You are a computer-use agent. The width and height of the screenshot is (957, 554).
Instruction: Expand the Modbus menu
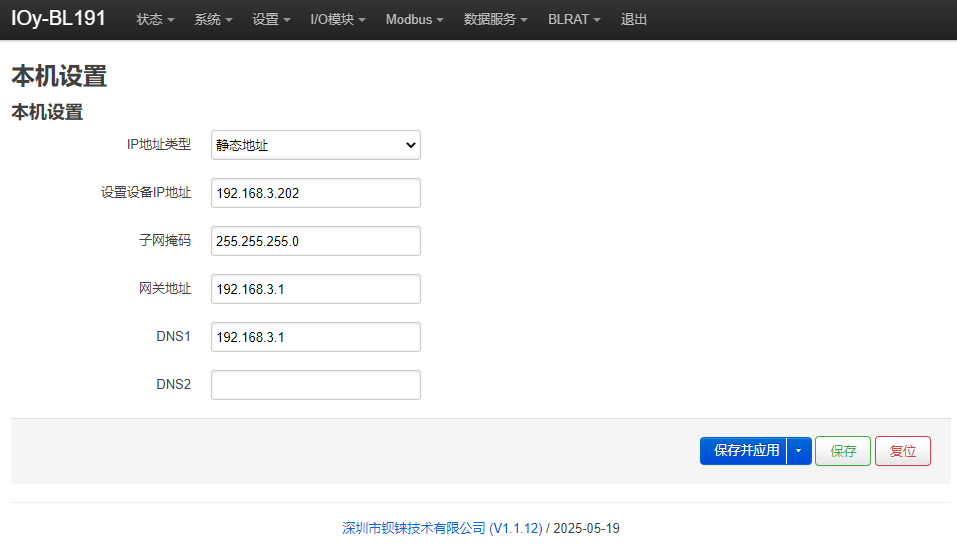[x=414, y=20]
